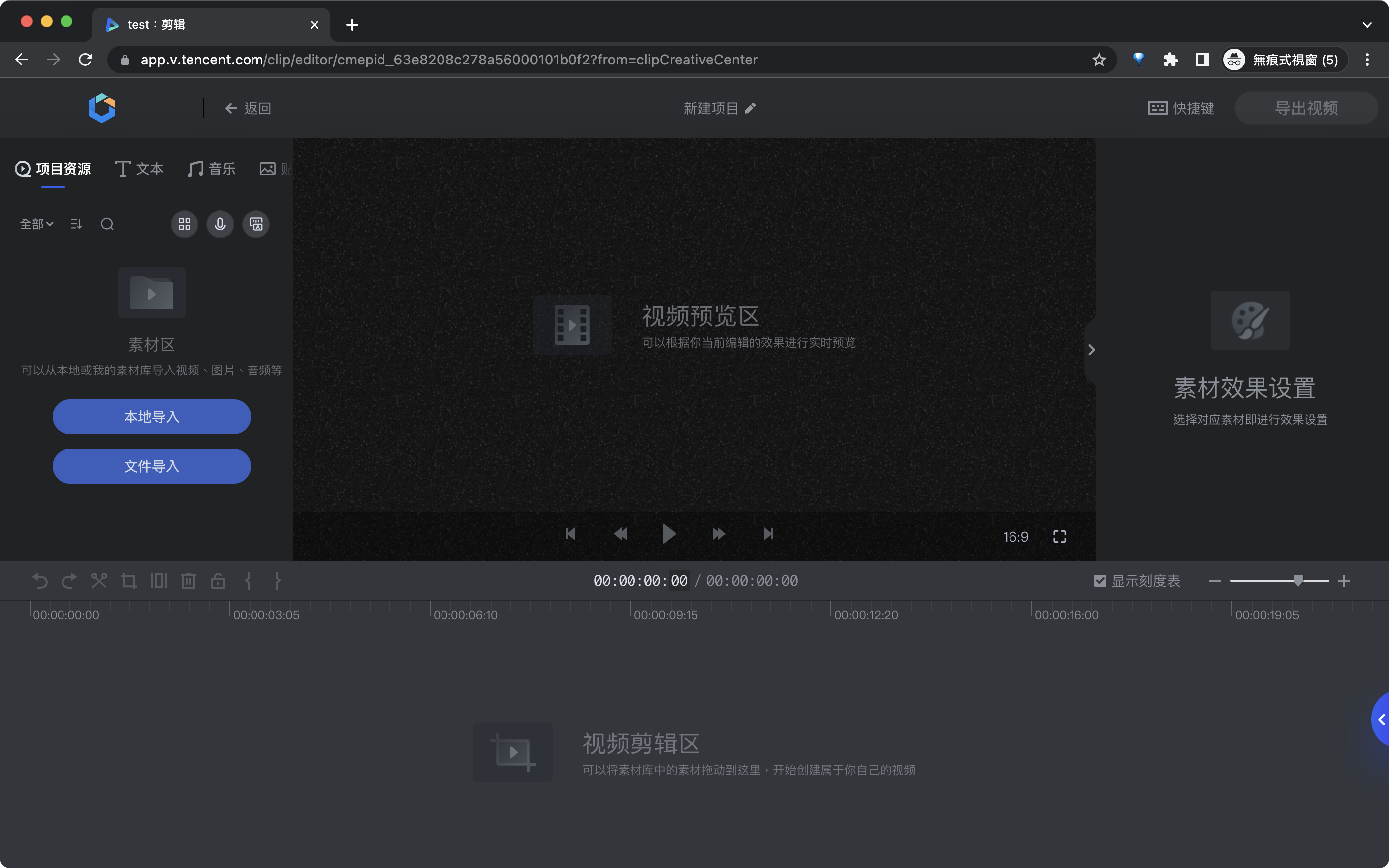
Task: Switch to the 音乐 tab
Action: (212, 169)
